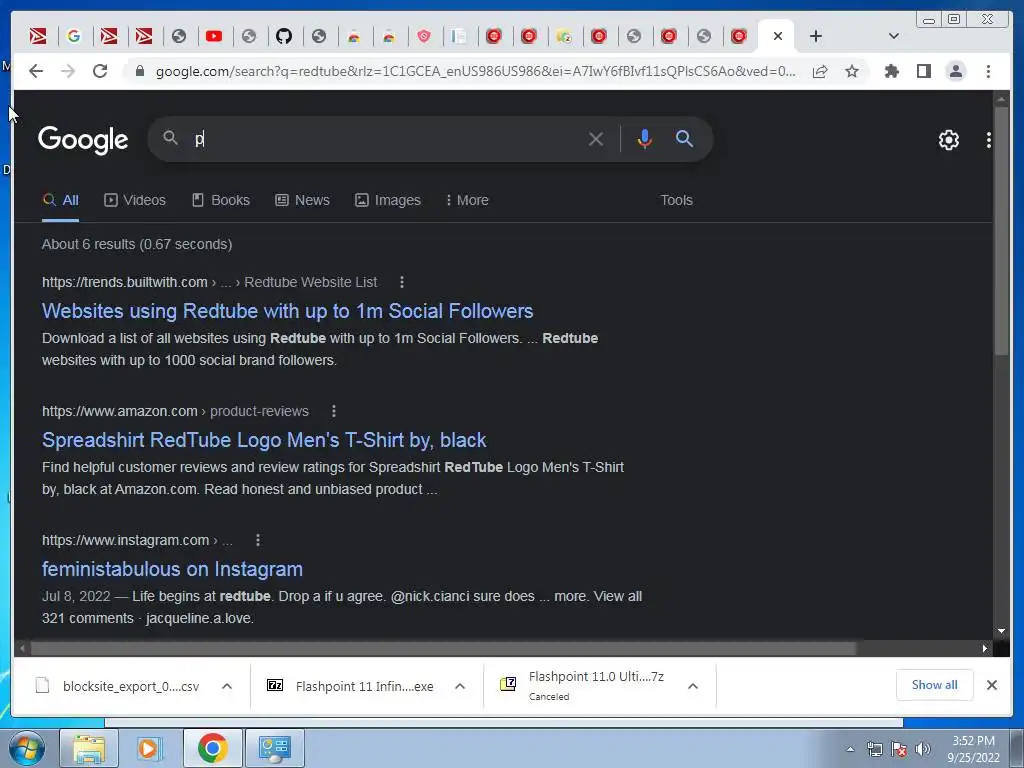The height and width of the screenshot is (768, 1024).
Task: Switch to the pink shield favicon tab
Action: point(424,36)
